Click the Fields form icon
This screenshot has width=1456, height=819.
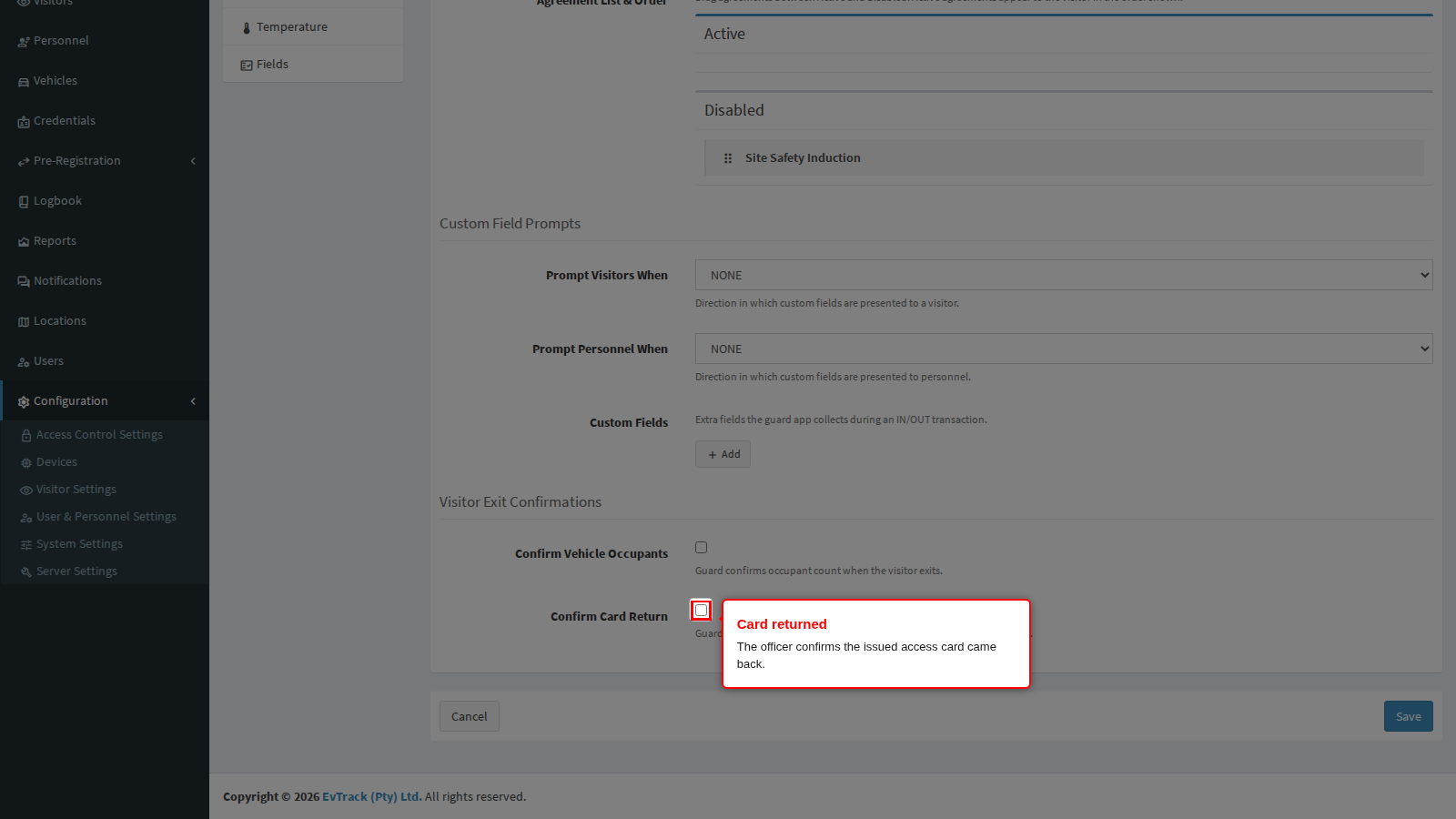pyautogui.click(x=247, y=66)
